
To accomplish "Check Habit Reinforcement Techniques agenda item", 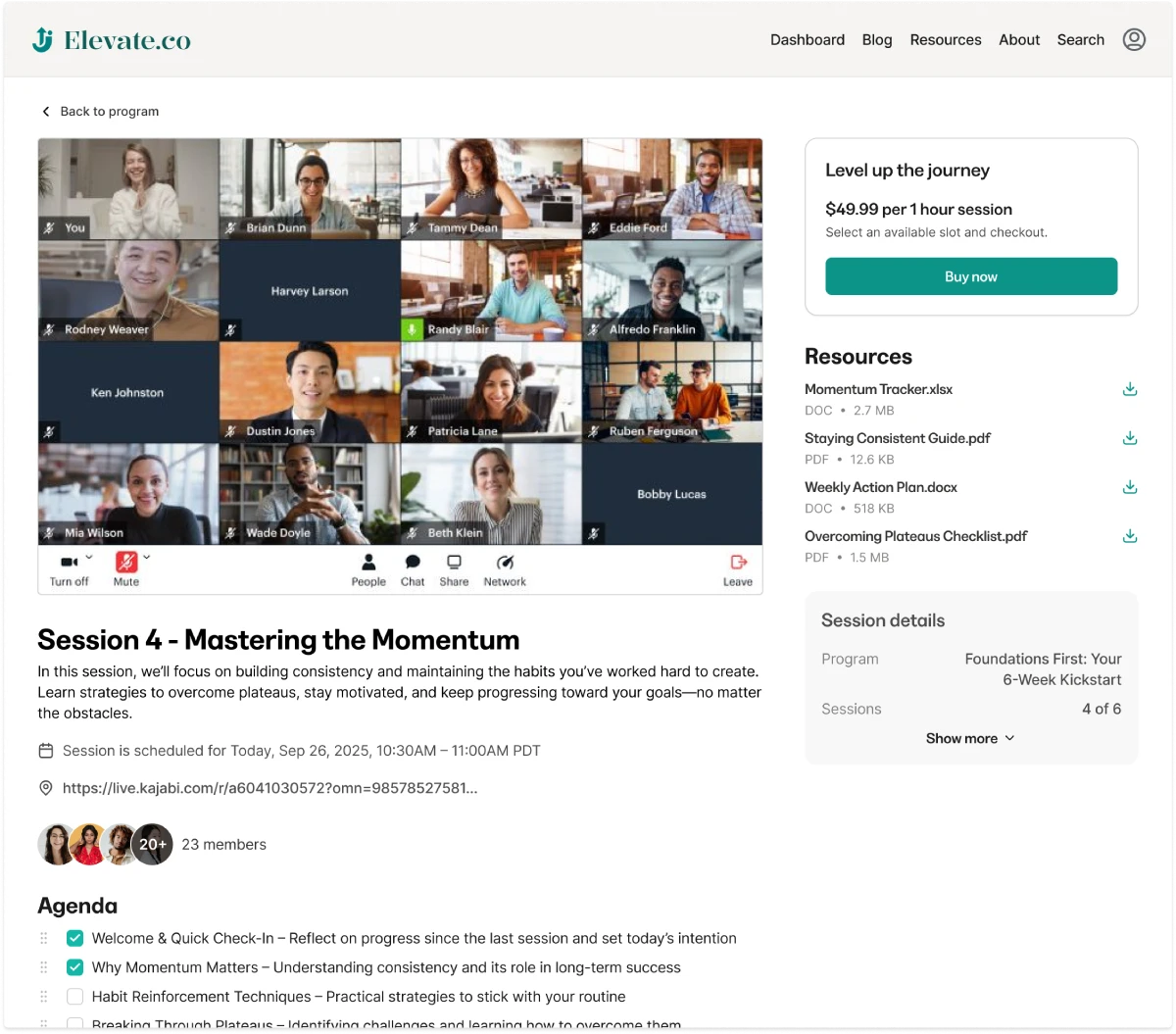I will 74,997.
